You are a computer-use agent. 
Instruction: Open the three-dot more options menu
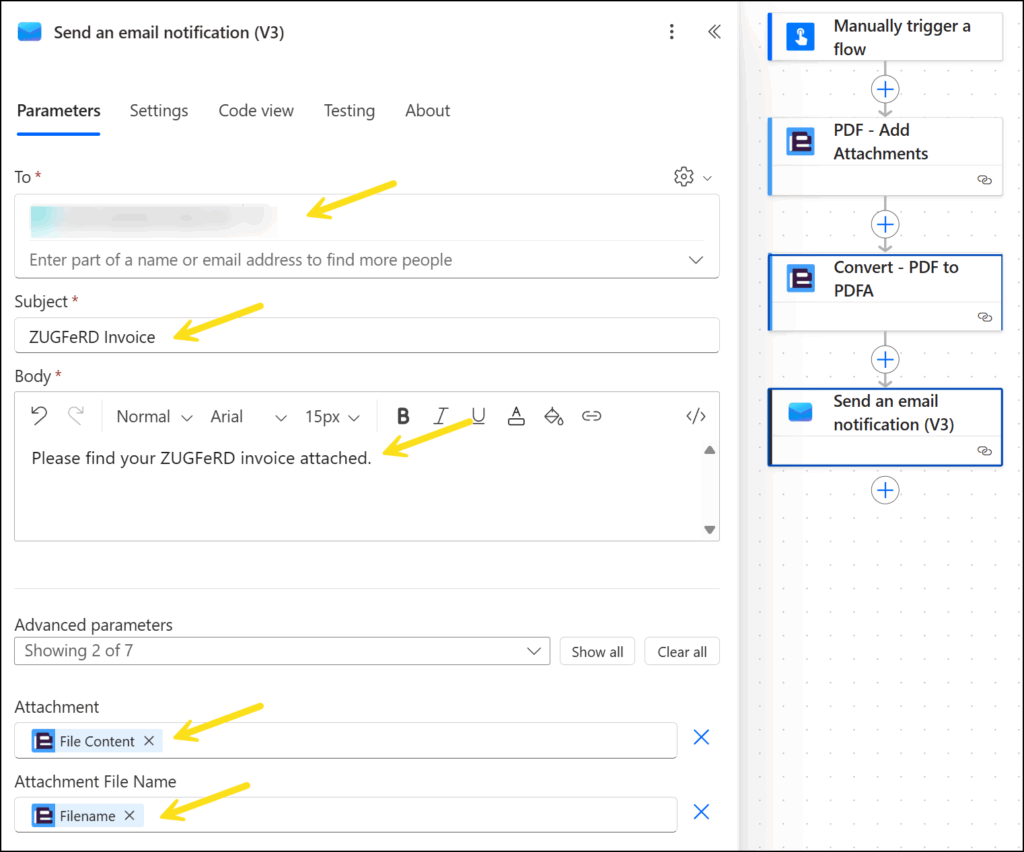pos(672,32)
